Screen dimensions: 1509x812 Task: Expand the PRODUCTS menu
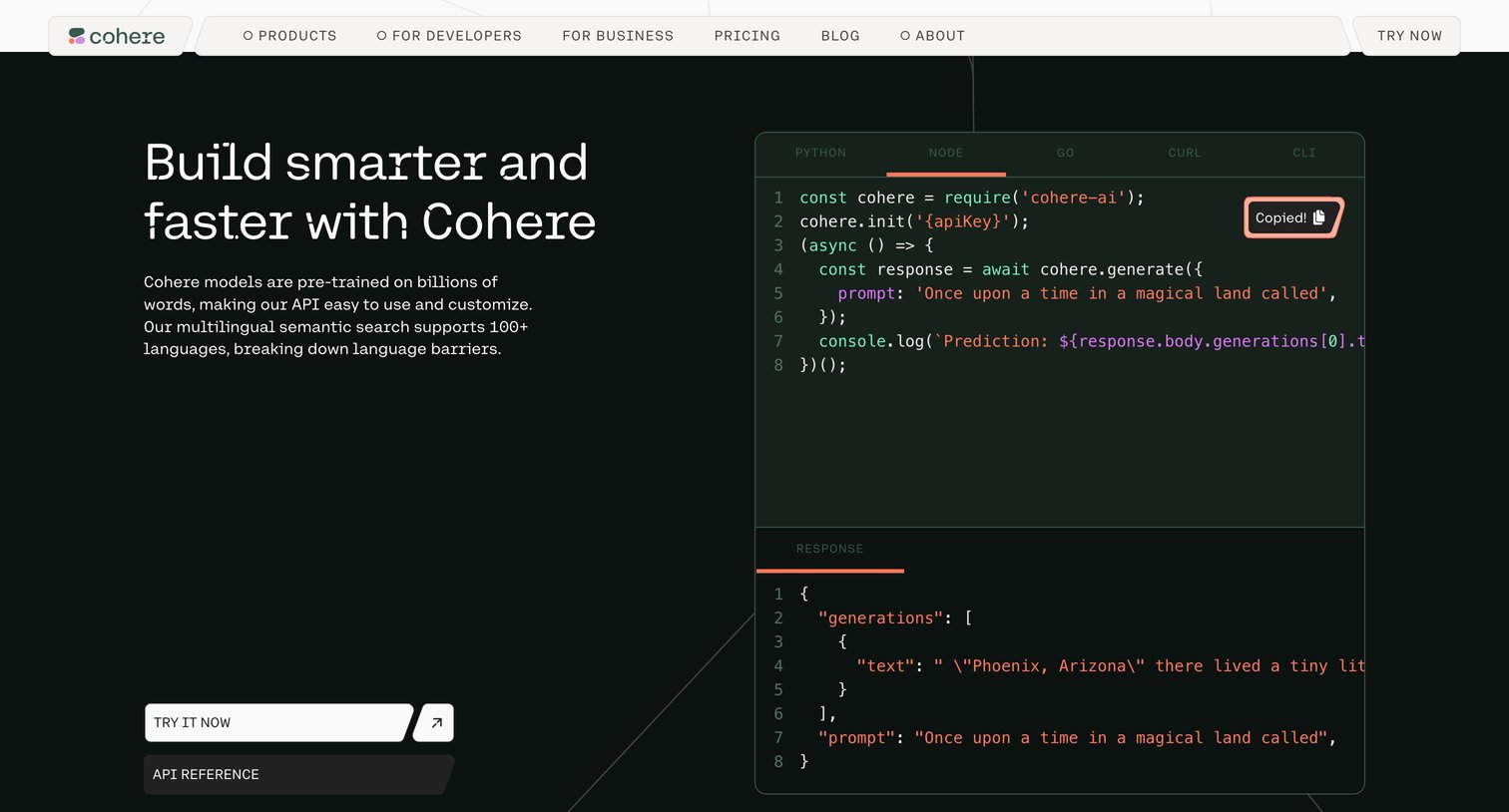(x=290, y=36)
